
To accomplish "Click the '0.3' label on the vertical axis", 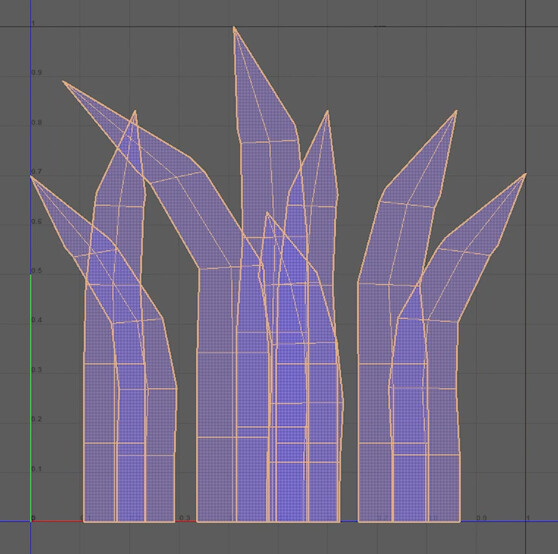I will click(x=37, y=370).
